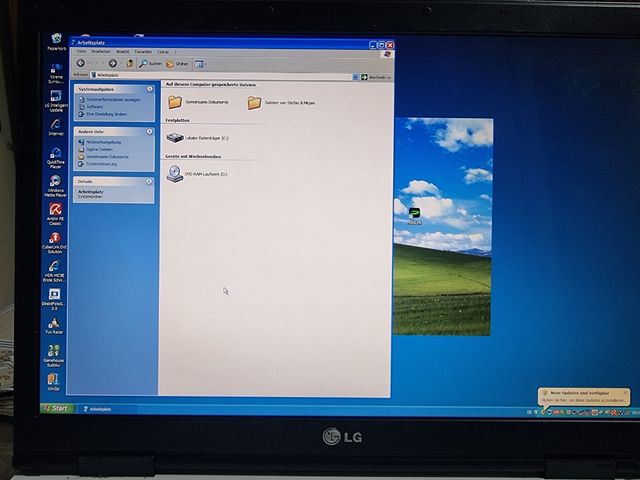Viewport: 640px width, 480px height.
Task: Click the Adresse field showing Arbeitsplatz
Action: (221, 76)
